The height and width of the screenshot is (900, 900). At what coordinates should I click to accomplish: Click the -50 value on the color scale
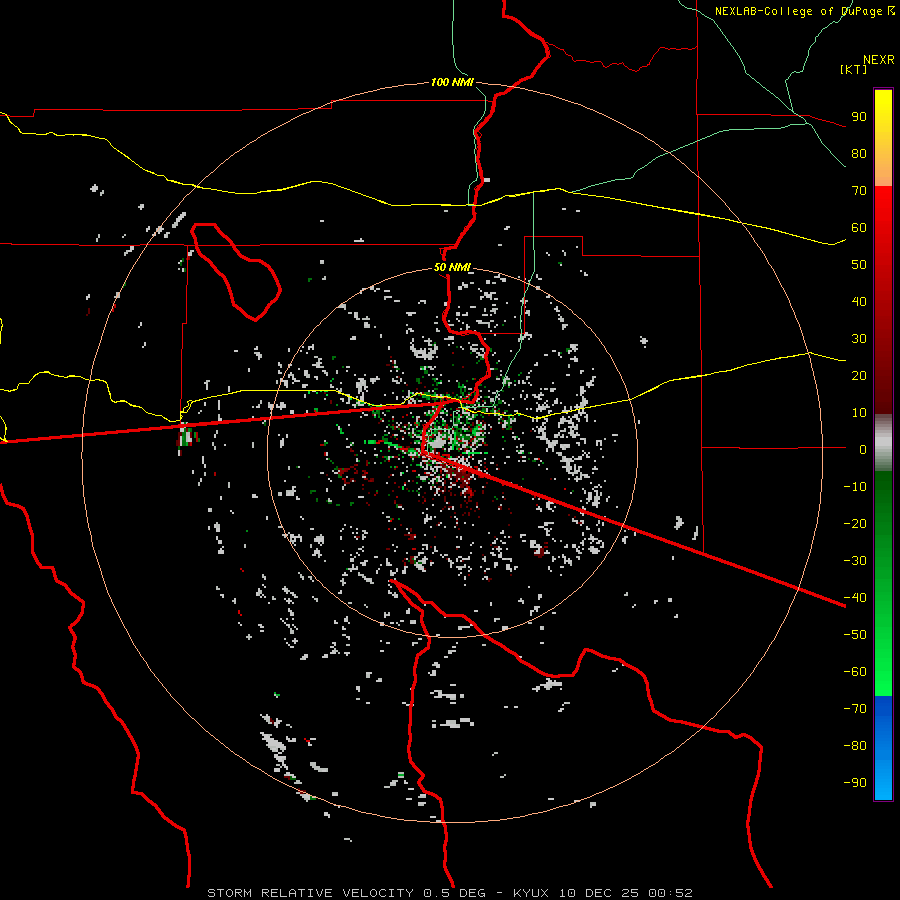(855, 635)
